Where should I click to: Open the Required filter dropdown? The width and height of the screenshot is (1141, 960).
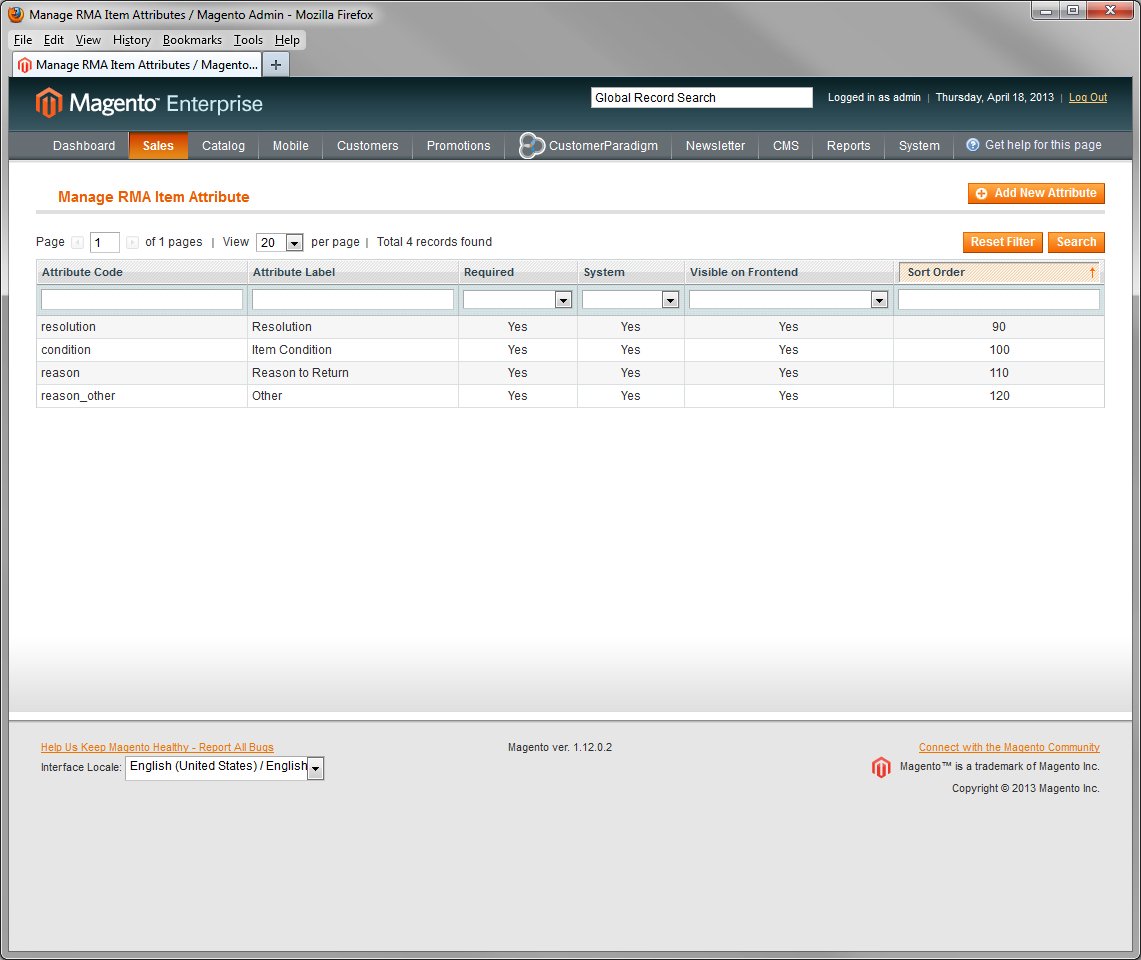point(517,299)
